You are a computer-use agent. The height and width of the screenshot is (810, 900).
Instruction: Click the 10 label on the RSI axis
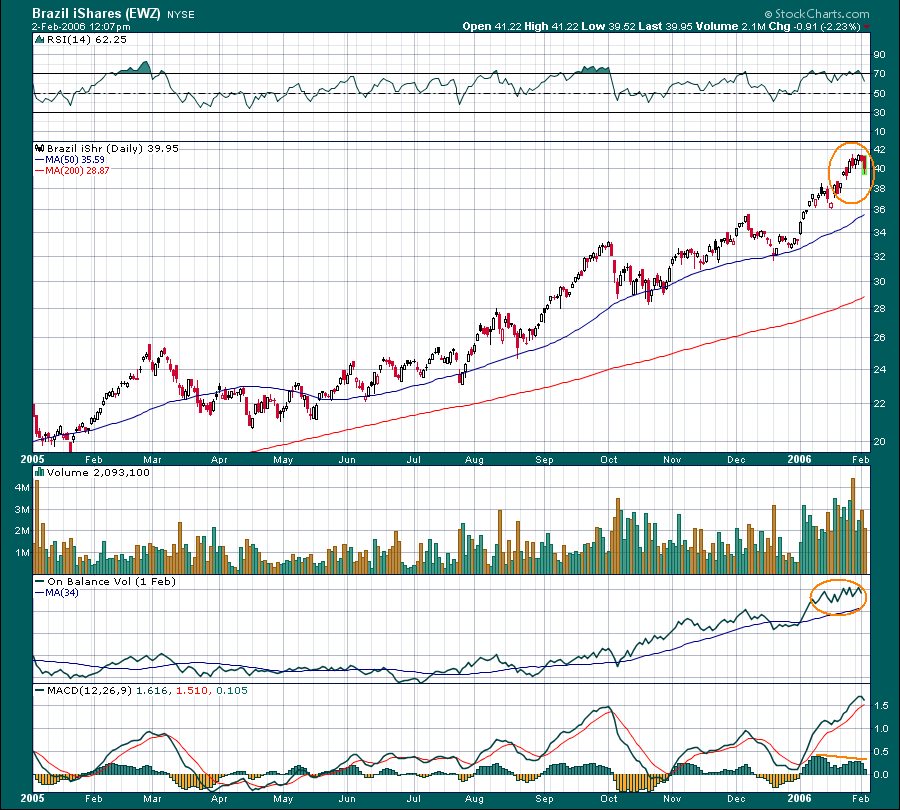tap(879, 132)
